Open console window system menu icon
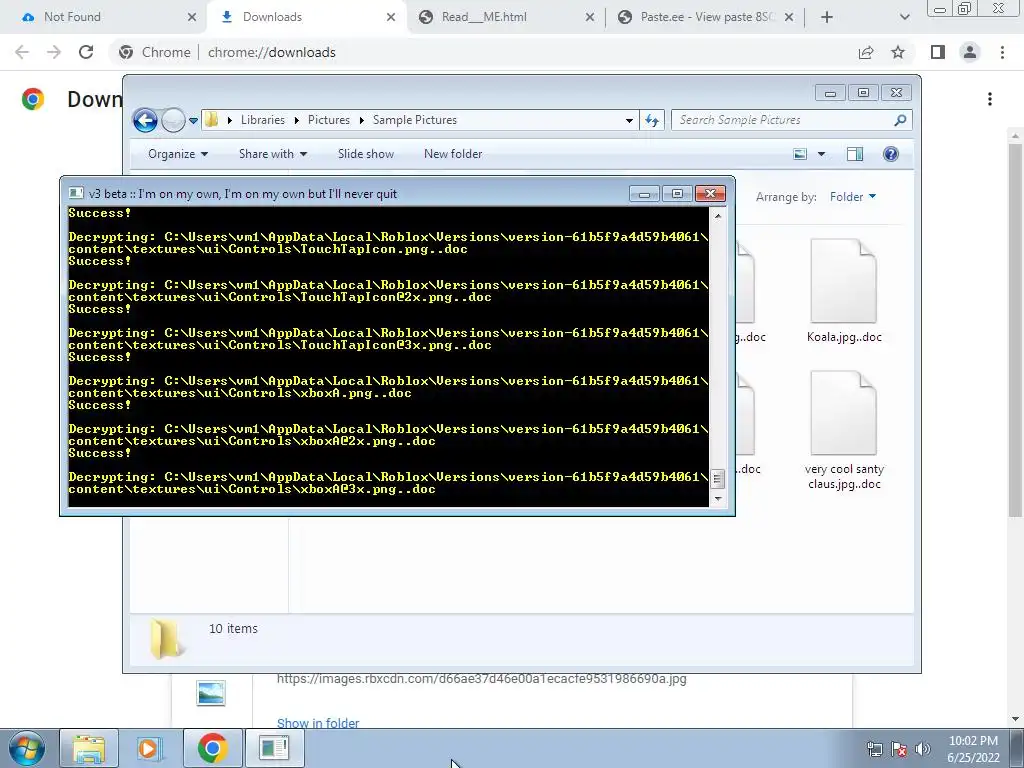The image size is (1024, 768). pos(76,193)
